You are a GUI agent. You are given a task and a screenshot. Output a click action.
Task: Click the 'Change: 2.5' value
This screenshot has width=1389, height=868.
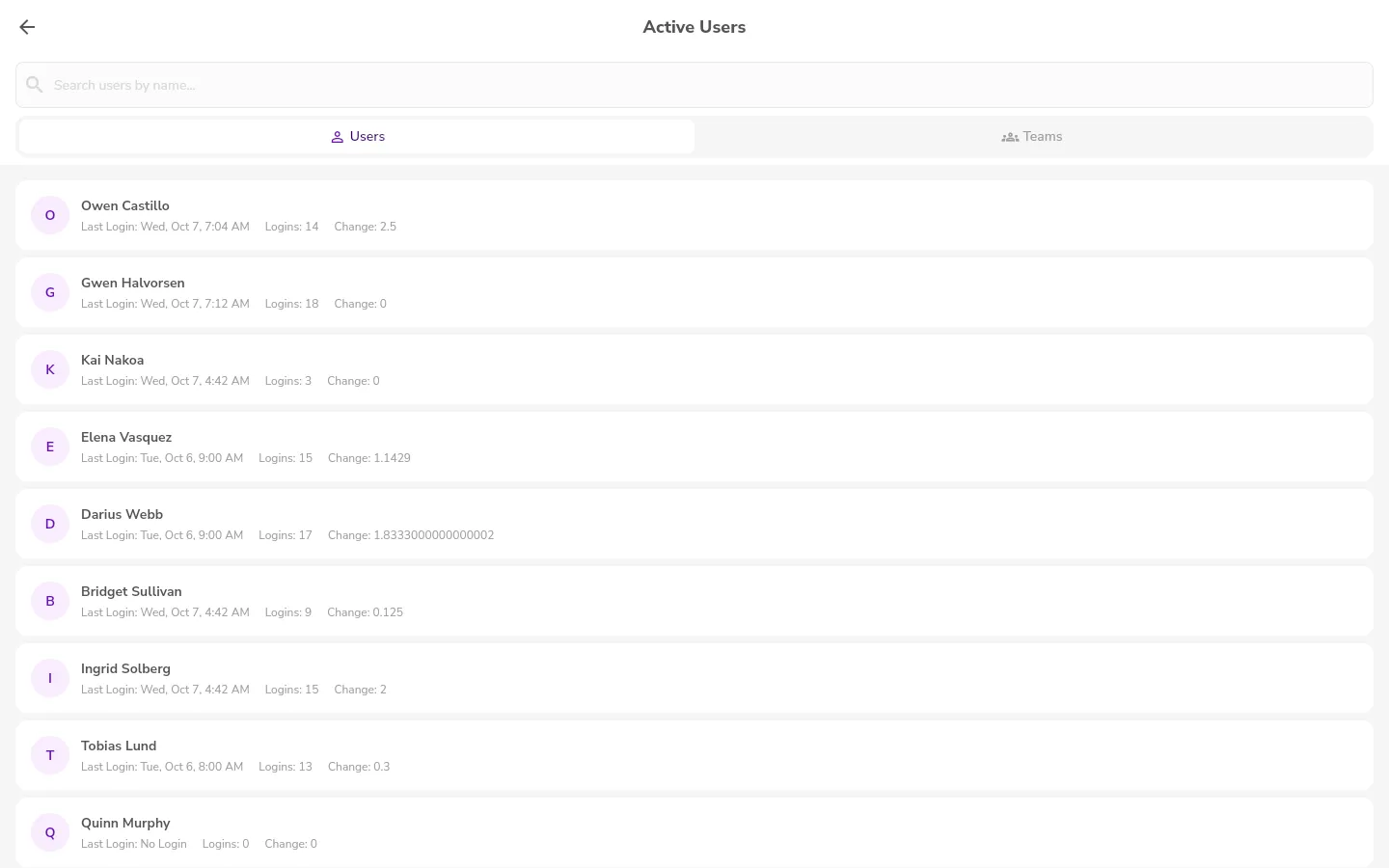coord(366,227)
